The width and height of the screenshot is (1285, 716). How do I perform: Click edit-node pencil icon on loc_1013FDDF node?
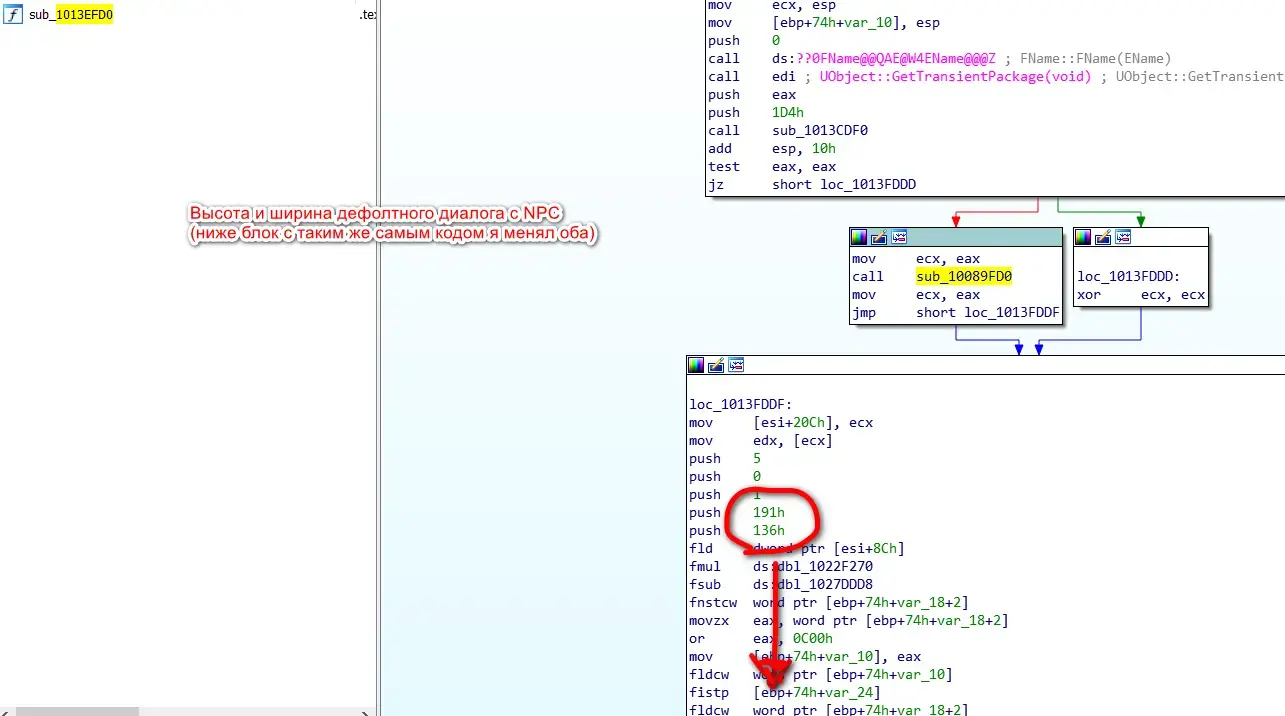[716, 365]
